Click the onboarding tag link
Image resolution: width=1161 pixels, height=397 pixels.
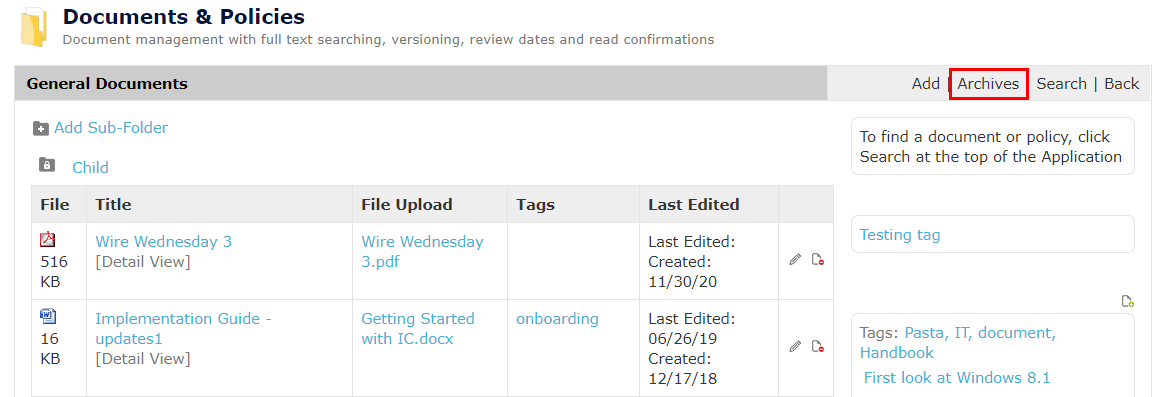click(557, 318)
